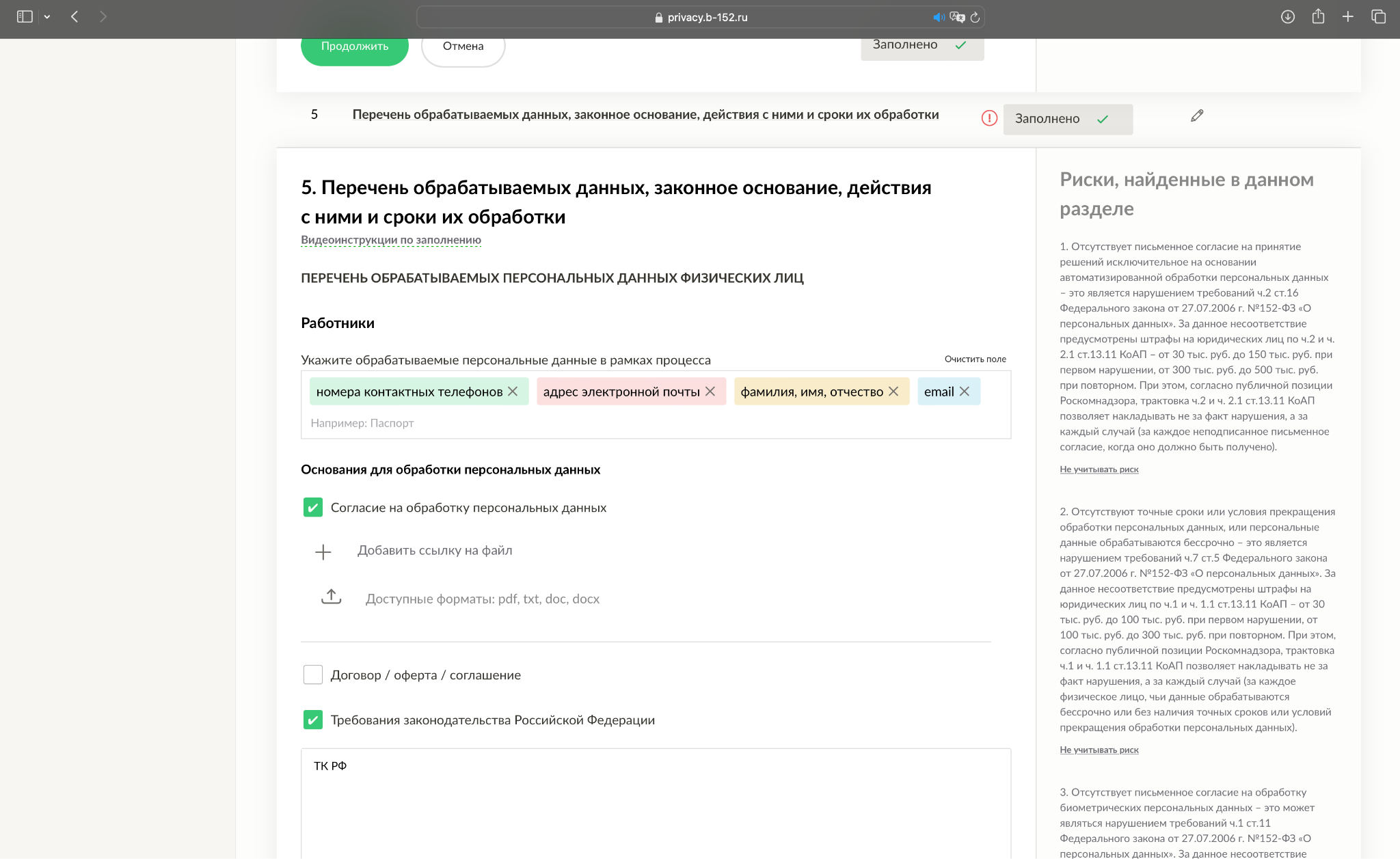
Task: Click the upload file icon
Action: tap(332, 597)
